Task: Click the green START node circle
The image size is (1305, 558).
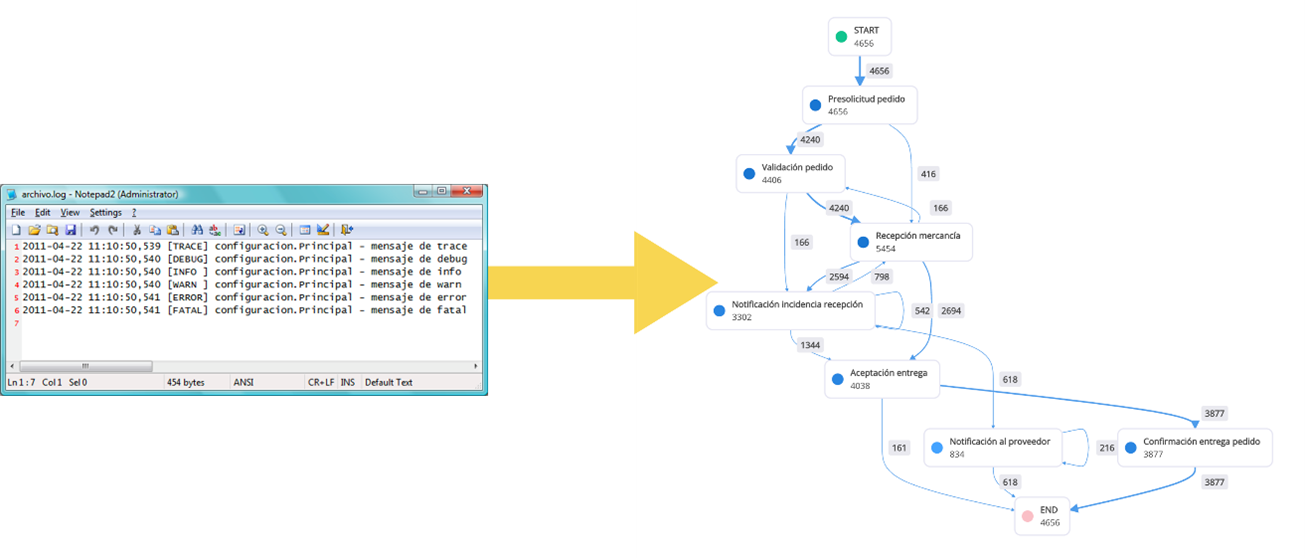Action: tap(841, 37)
